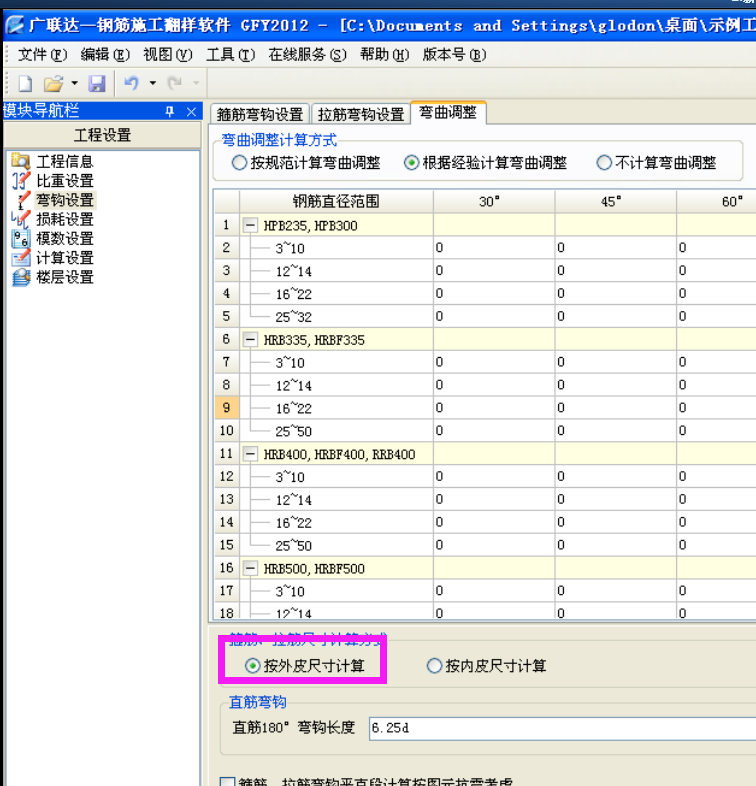The width and height of the screenshot is (756, 786).
Task: Open the 在线服务(S) menu
Action: point(307,54)
